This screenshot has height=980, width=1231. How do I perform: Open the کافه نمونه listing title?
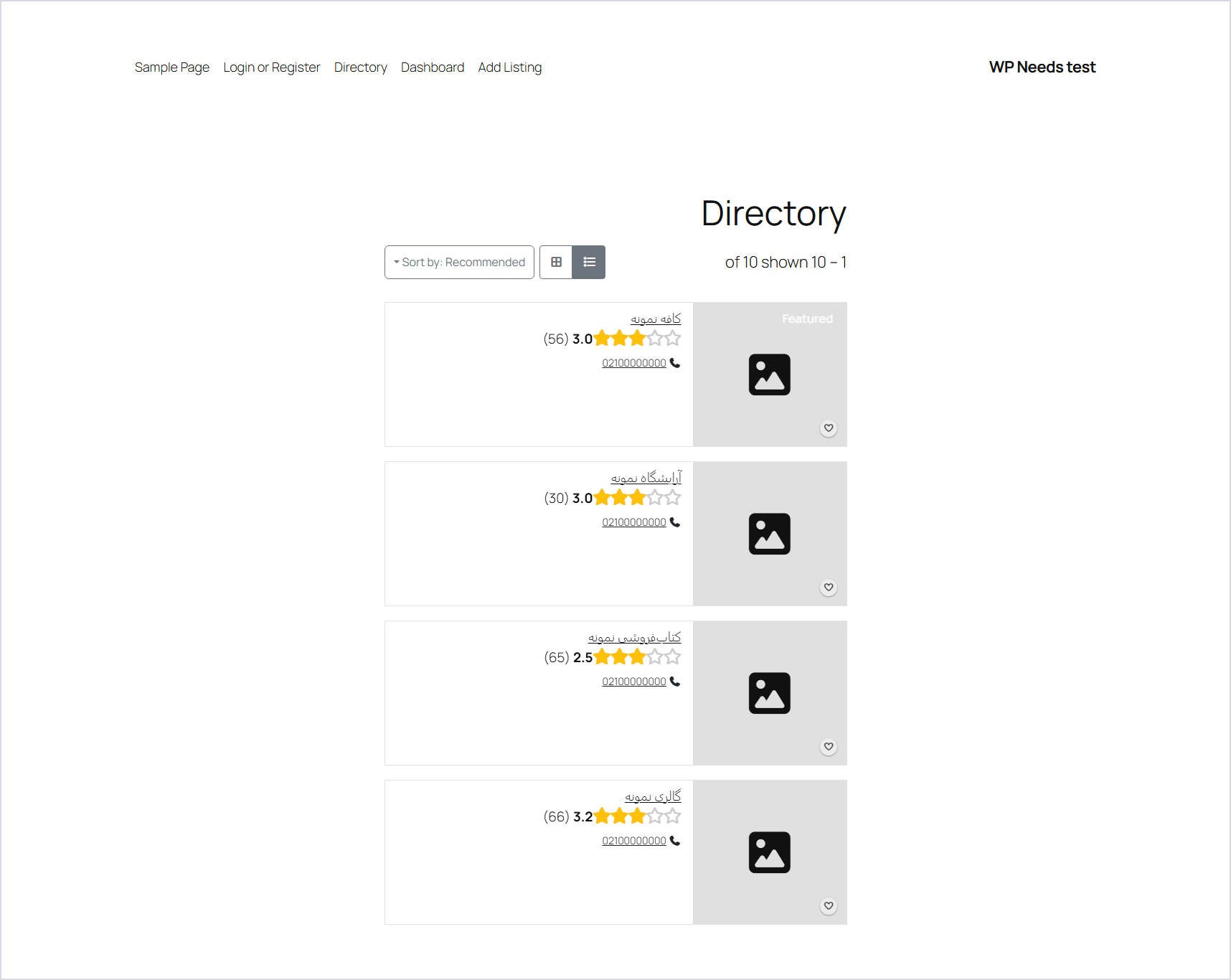point(656,319)
